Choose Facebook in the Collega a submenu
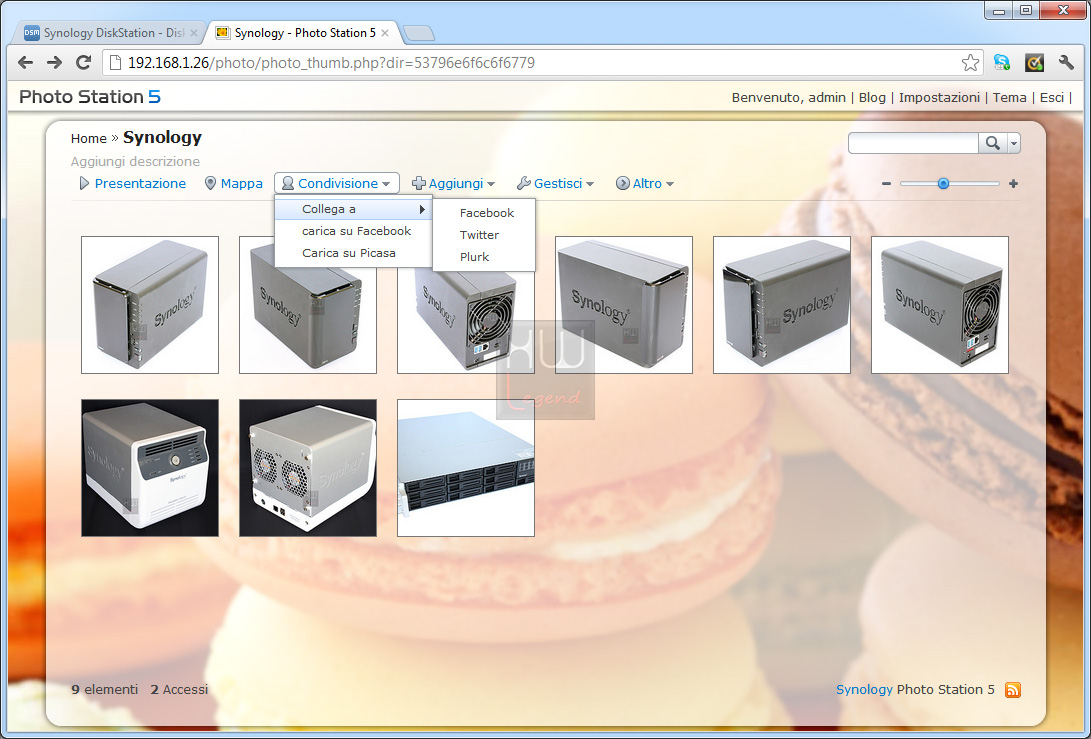 [x=484, y=213]
